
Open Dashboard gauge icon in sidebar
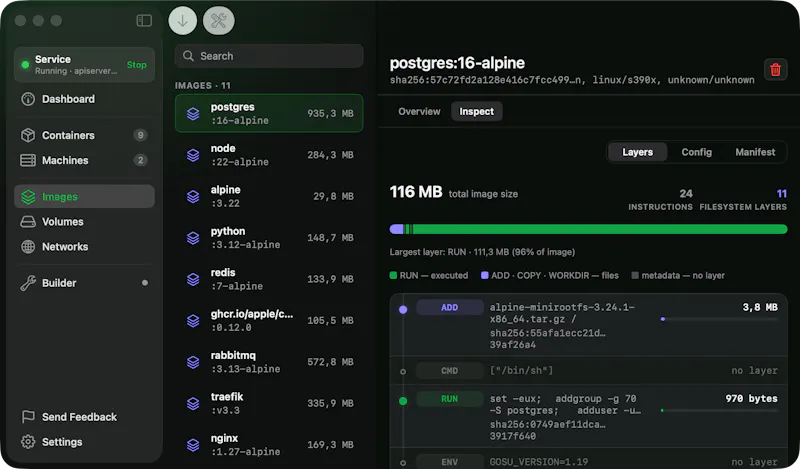click(28, 99)
